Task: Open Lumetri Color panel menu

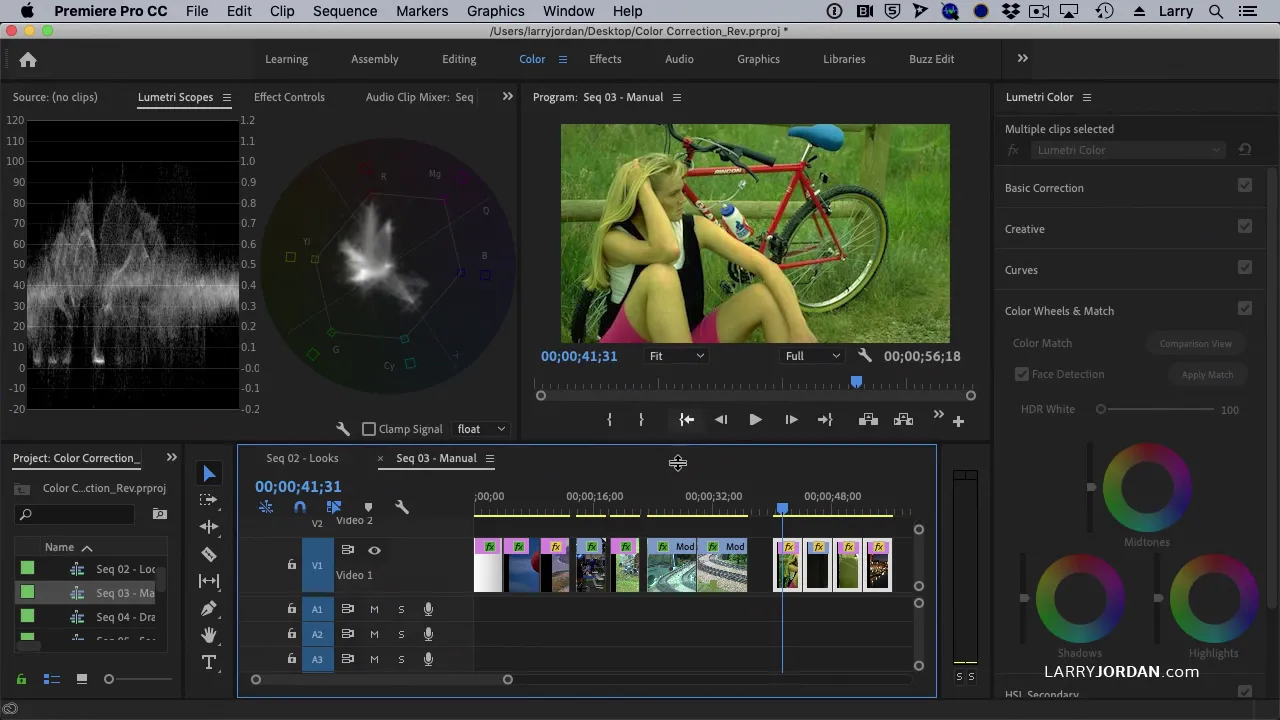Action: pos(1087,97)
